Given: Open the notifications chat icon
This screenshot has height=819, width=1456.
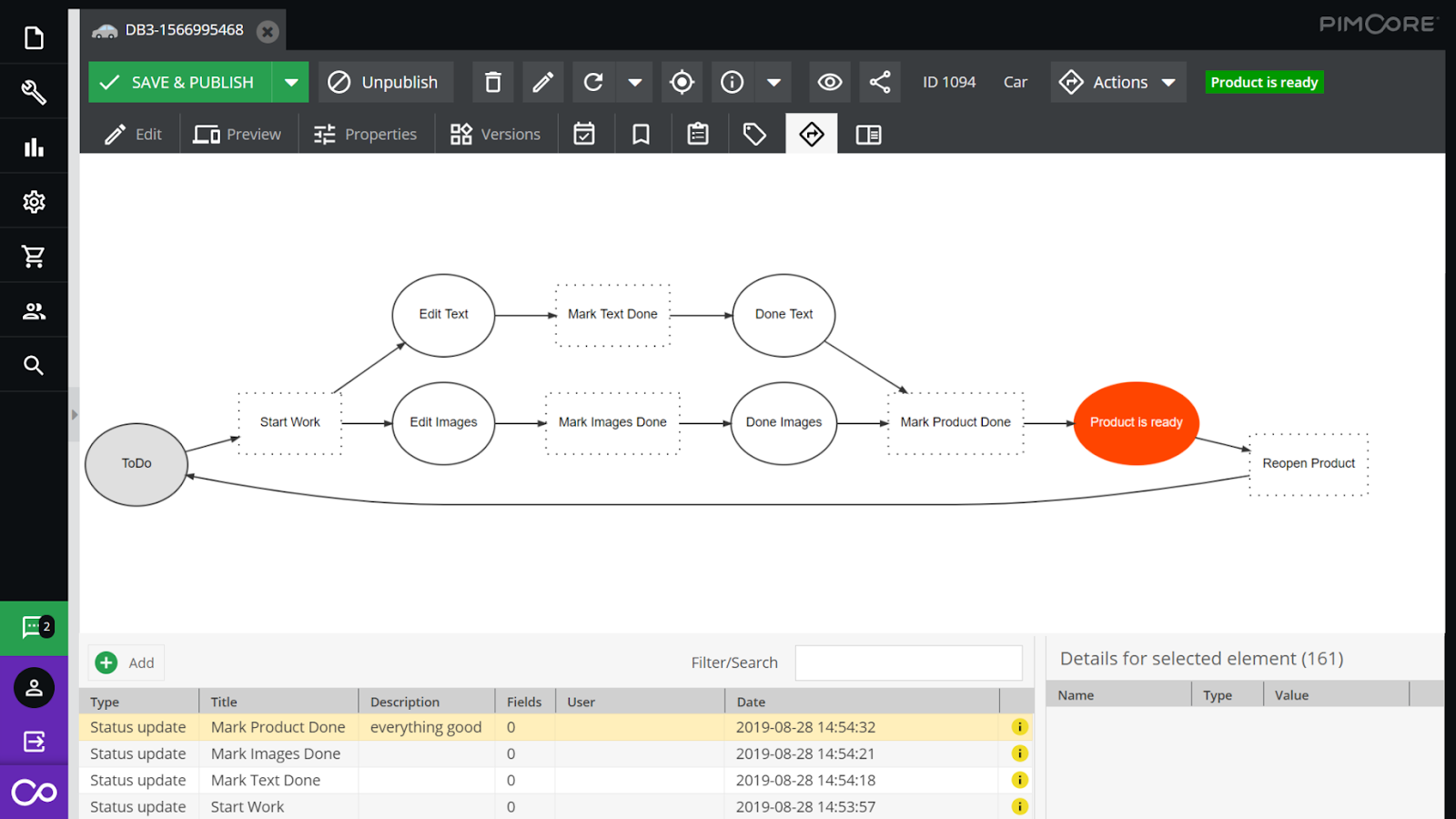Looking at the screenshot, I should pos(34,628).
